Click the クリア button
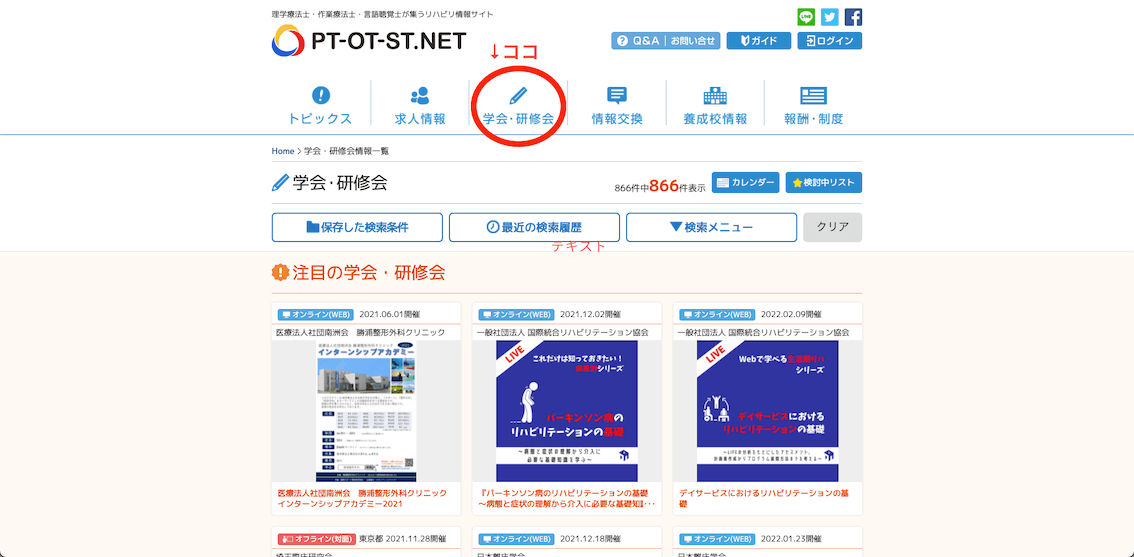 (x=832, y=227)
